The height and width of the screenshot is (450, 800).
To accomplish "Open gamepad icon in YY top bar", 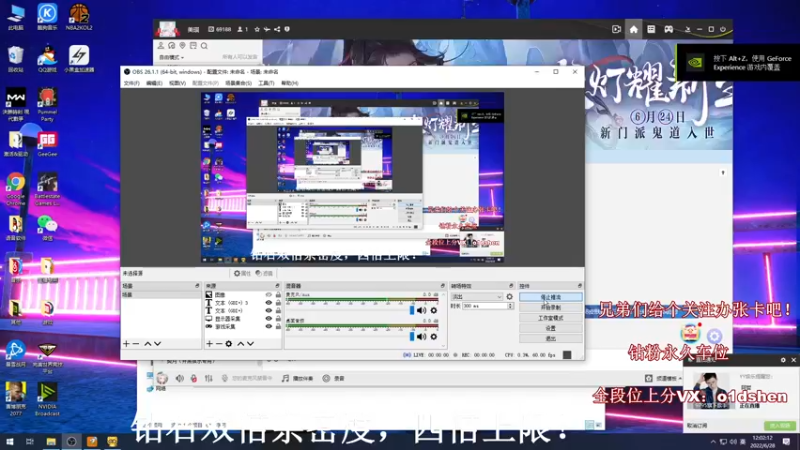I will pyautogui.click(x=668, y=29).
